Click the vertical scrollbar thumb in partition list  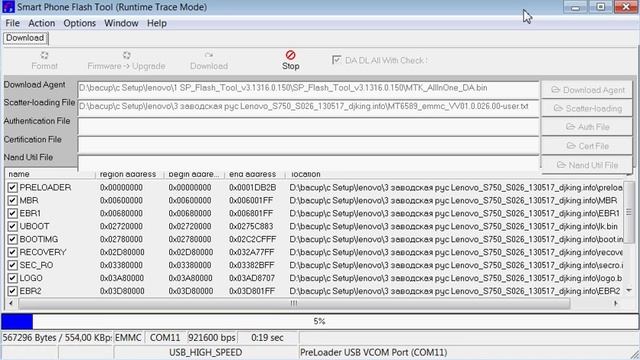pyautogui.click(x=629, y=213)
